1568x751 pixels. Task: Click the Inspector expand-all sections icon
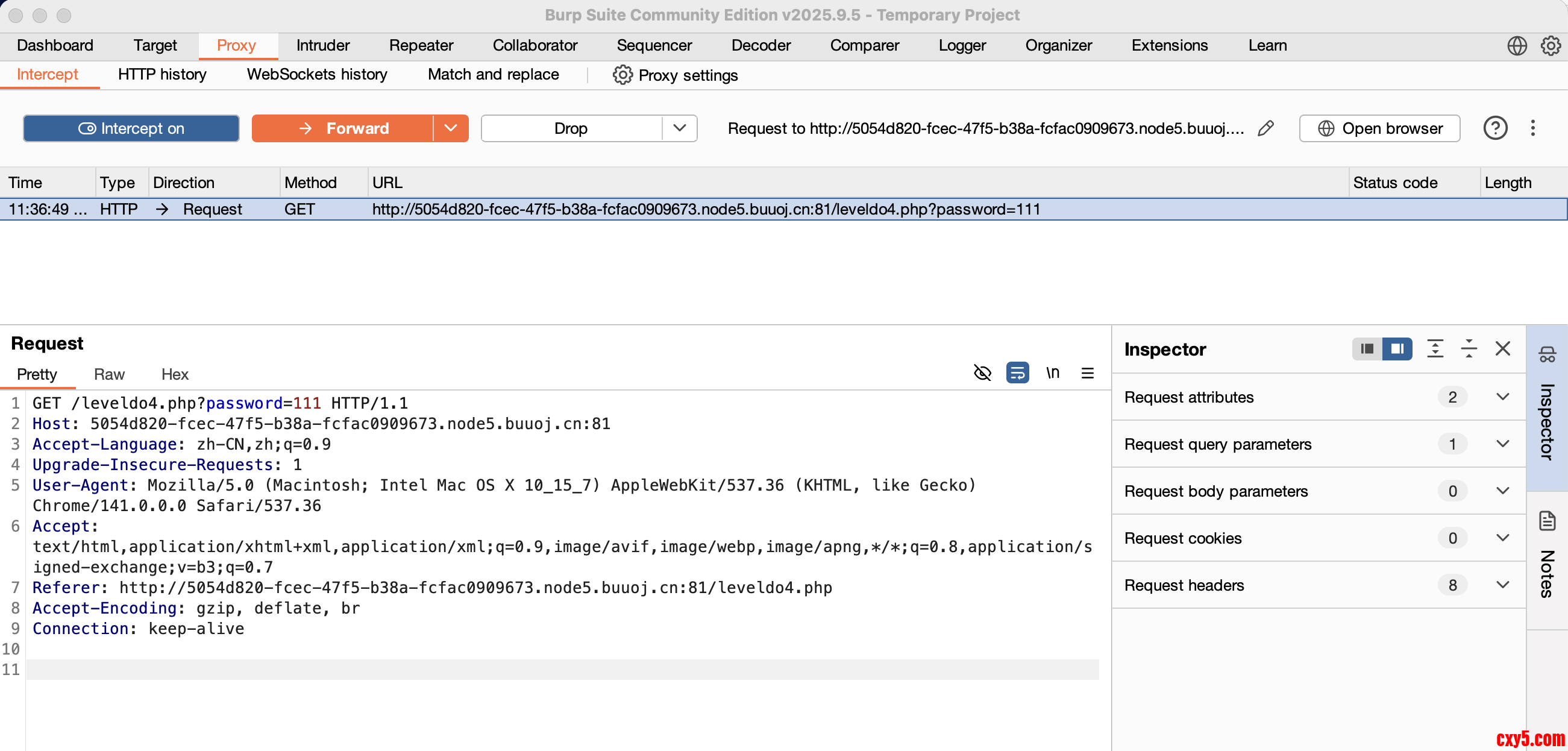[1435, 349]
